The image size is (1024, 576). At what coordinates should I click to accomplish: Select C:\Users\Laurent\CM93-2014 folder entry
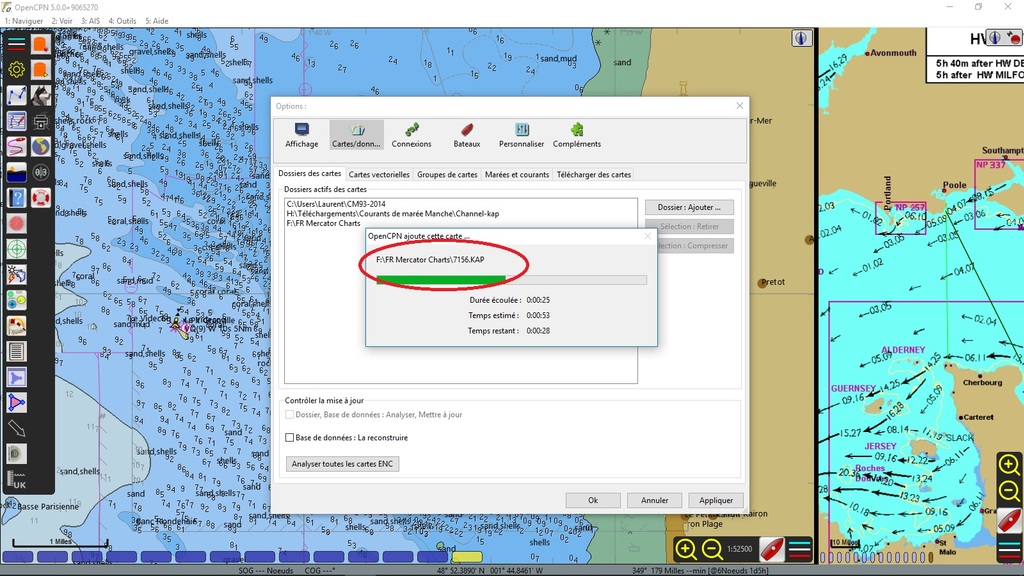pyautogui.click(x=336, y=204)
